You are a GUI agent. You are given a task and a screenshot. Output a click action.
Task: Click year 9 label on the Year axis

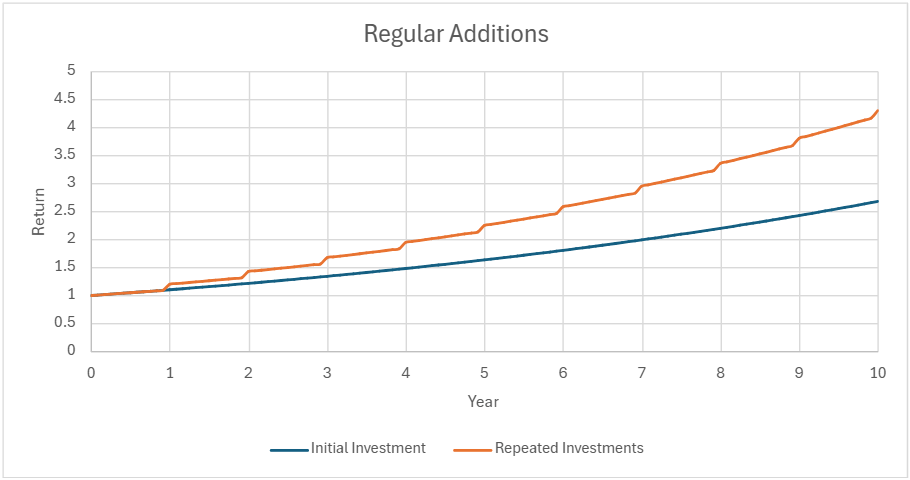click(799, 374)
